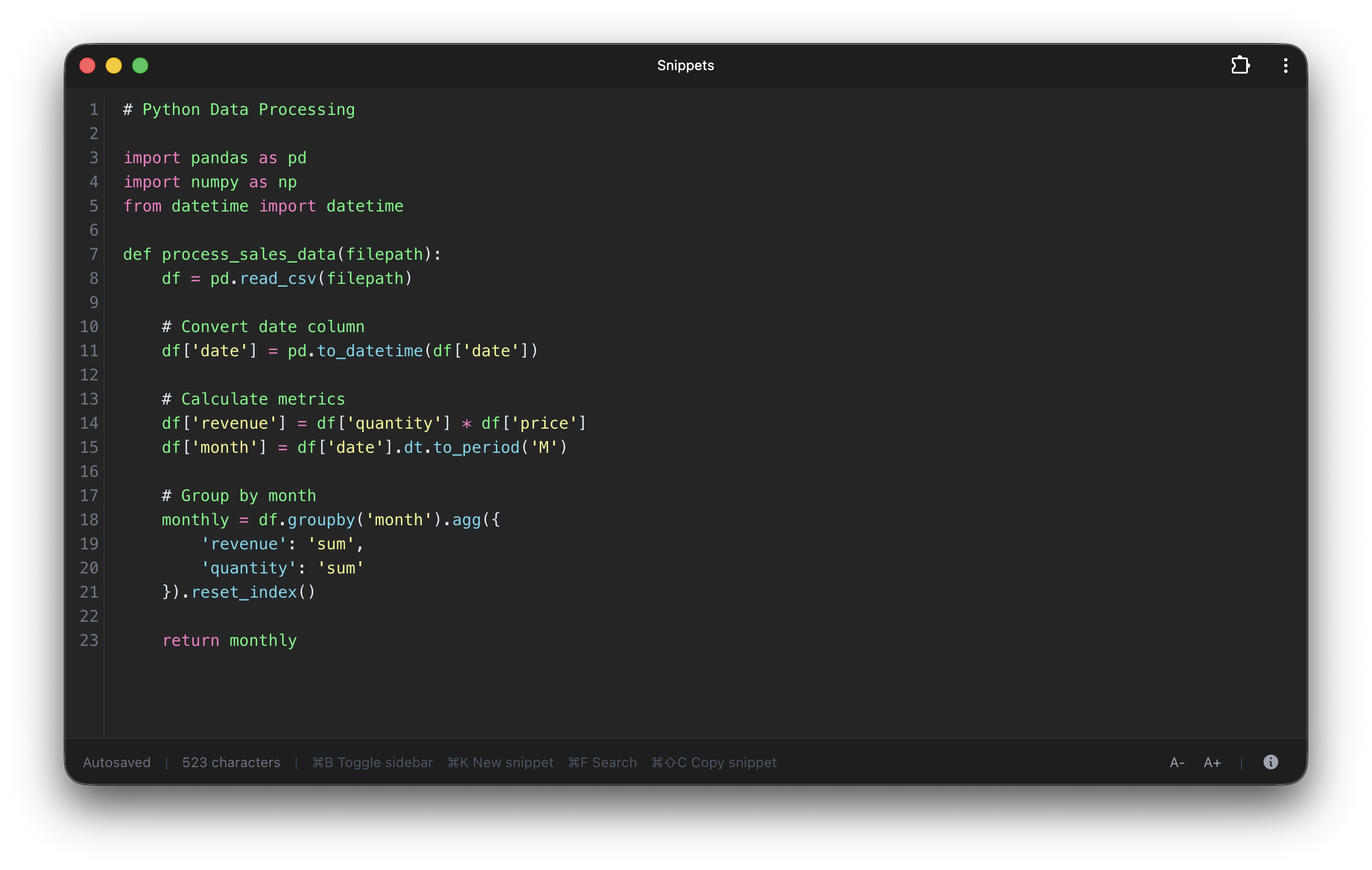Click the green zoom traffic light
Screen dimensions: 1372x870
click(140, 66)
